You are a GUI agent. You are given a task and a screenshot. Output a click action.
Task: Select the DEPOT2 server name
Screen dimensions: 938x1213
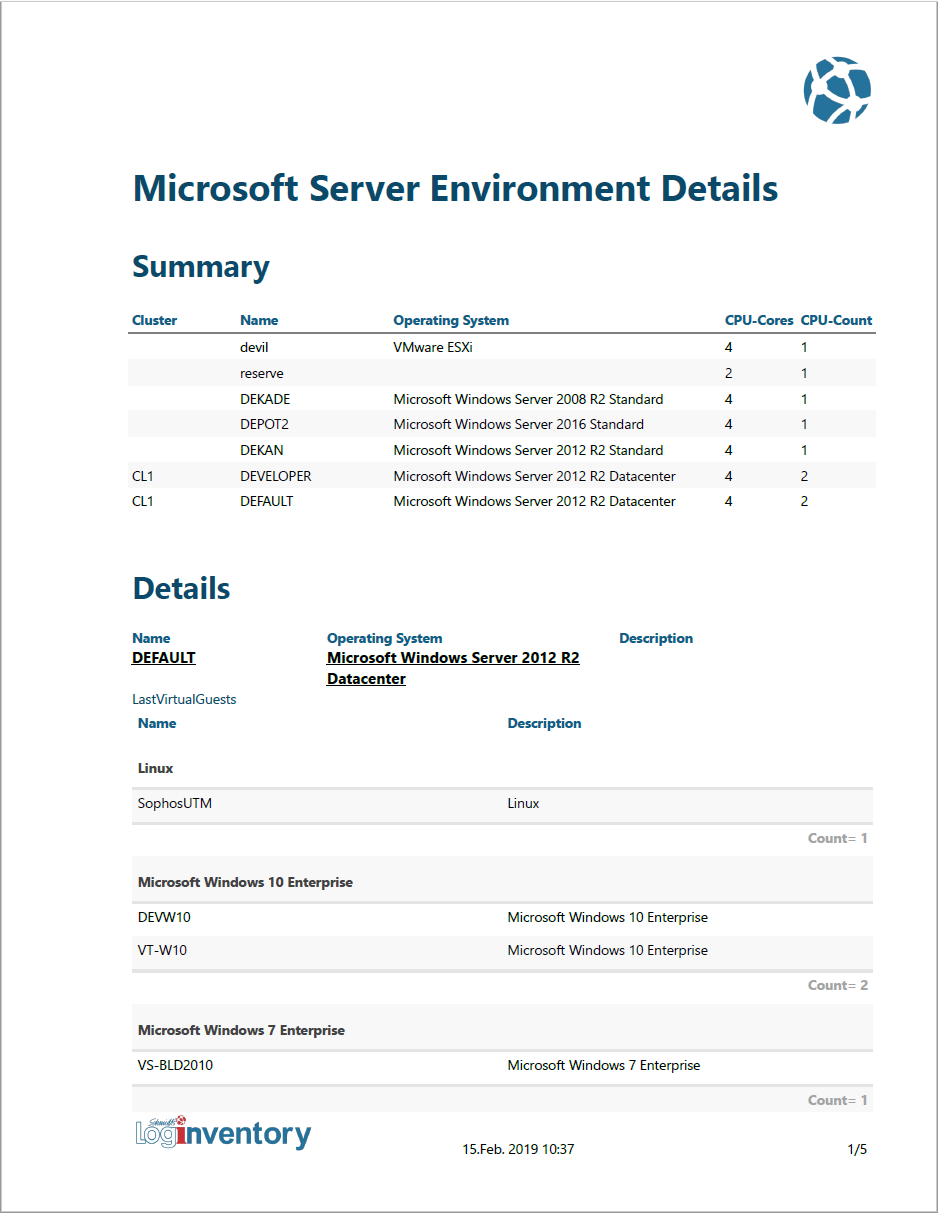264,424
